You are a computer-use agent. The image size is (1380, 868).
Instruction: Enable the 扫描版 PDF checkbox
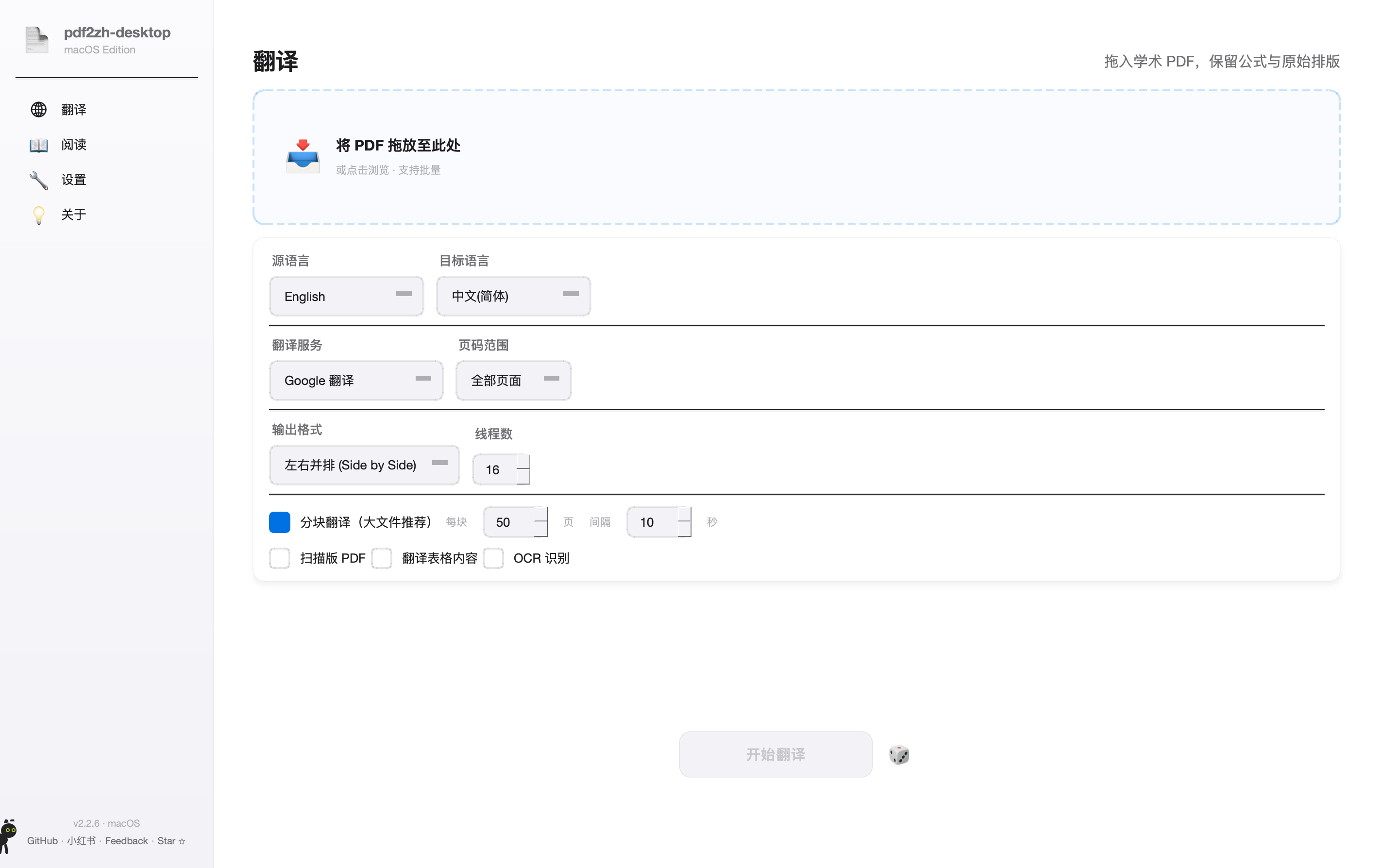click(x=280, y=557)
